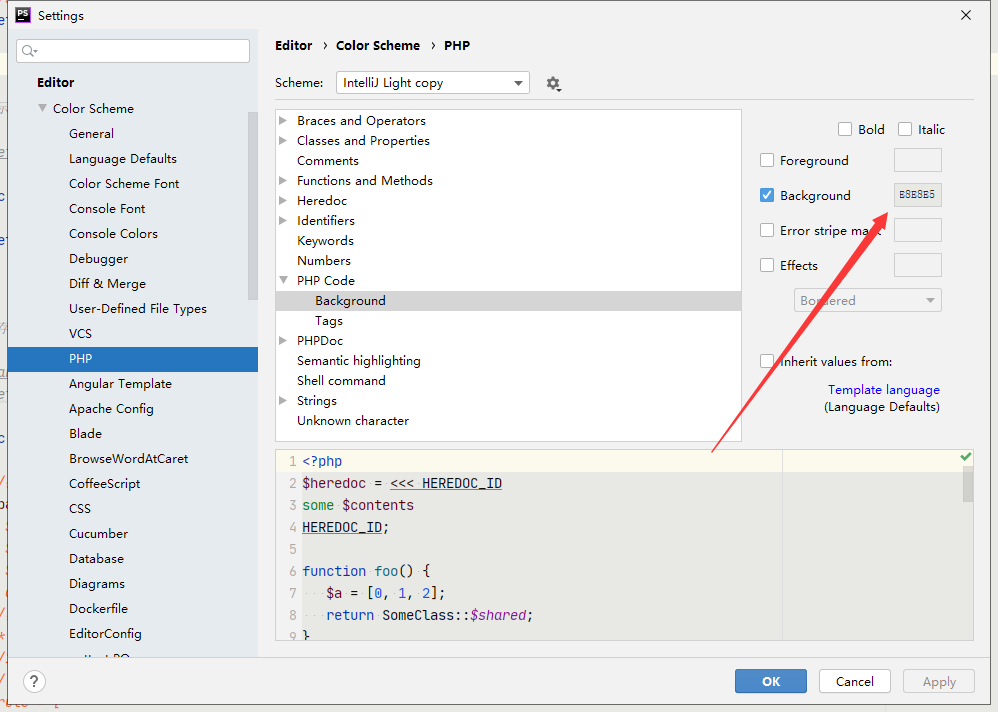Enable the Italic checkbox

click(904, 129)
